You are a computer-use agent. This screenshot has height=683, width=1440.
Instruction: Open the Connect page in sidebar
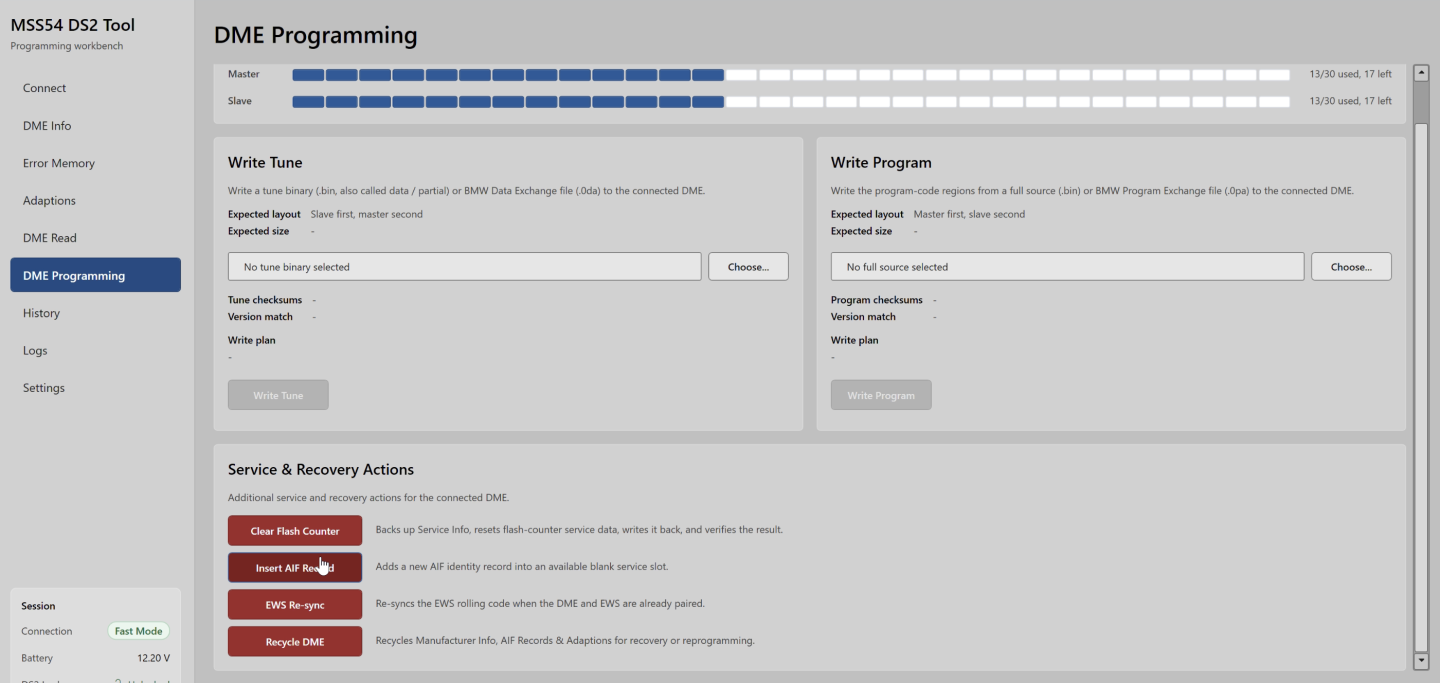tap(95, 88)
